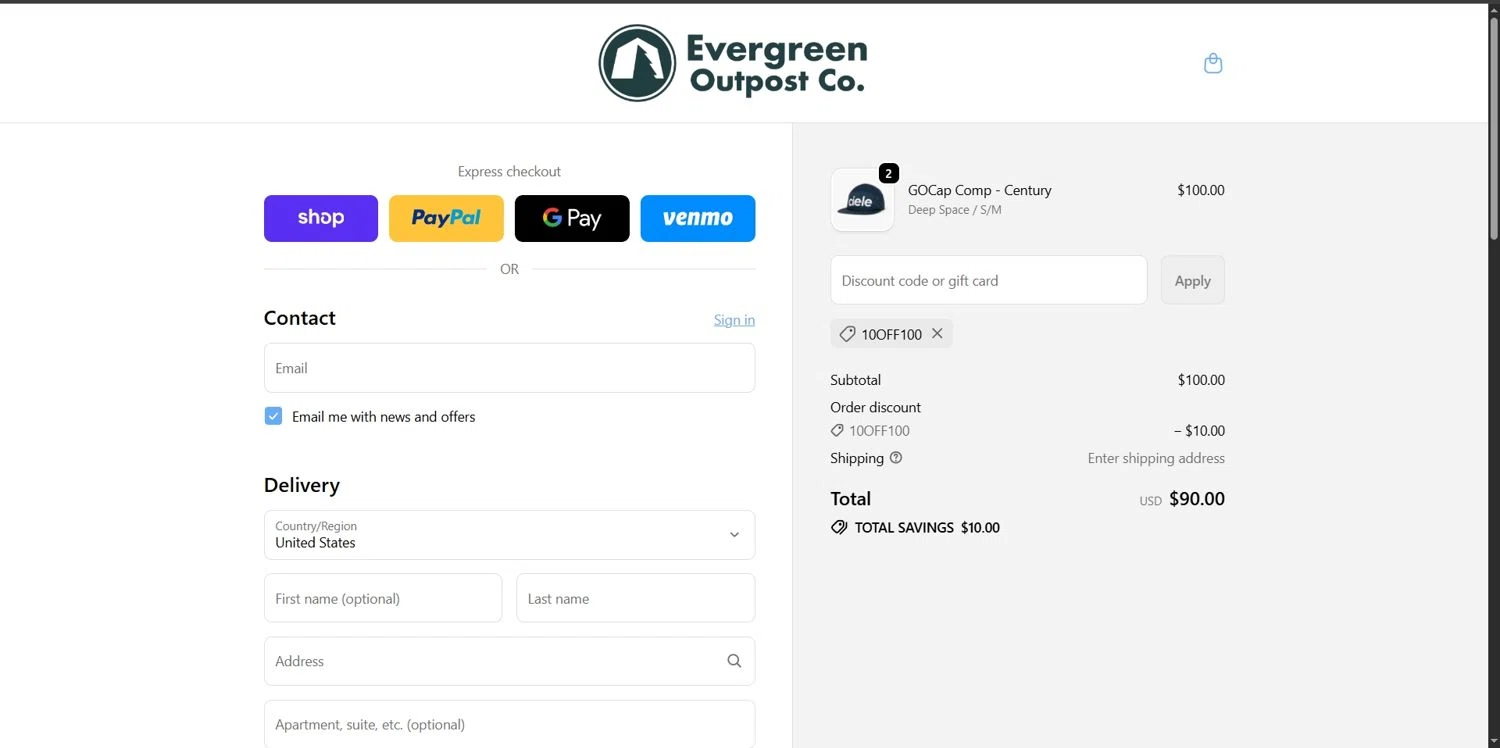Choose the G Pay express button
The width and height of the screenshot is (1500, 748).
[x=572, y=218]
